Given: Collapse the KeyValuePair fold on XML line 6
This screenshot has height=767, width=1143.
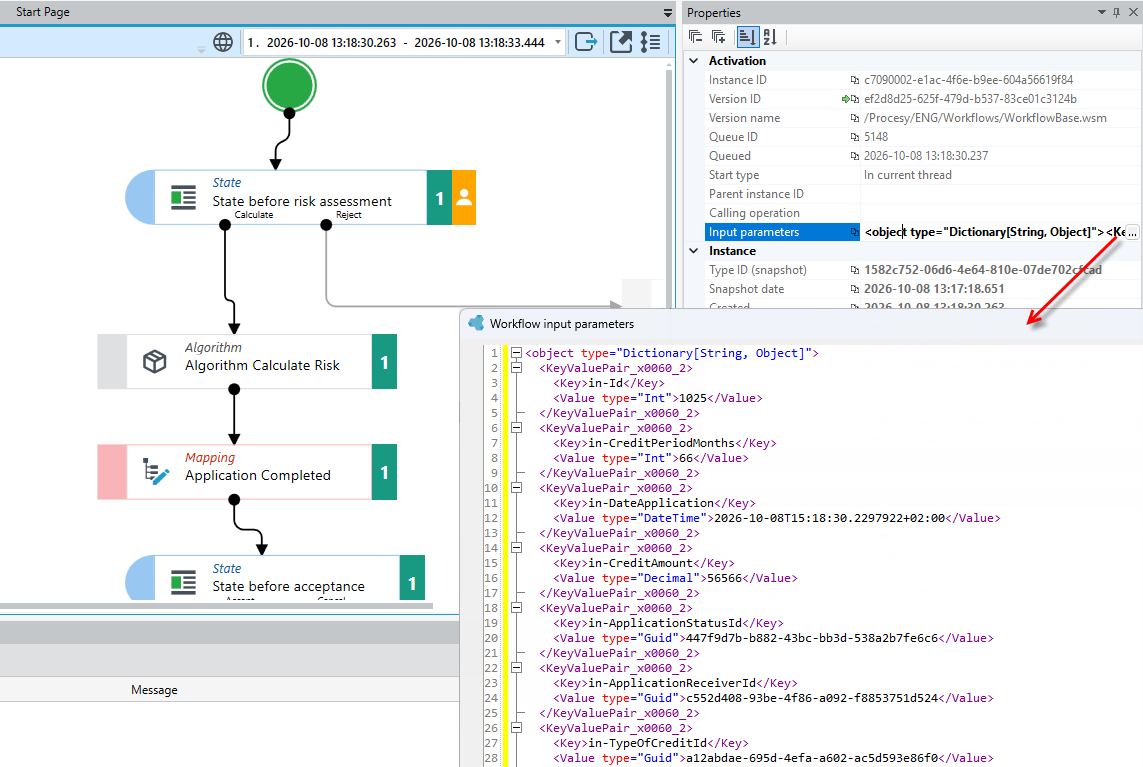Looking at the screenshot, I should (x=516, y=428).
